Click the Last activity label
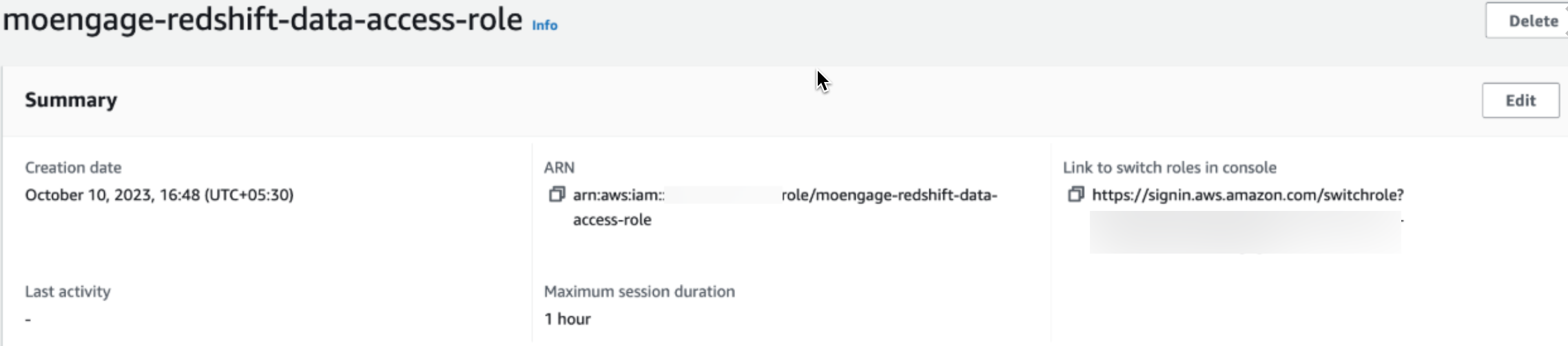Image resolution: width=1568 pixels, height=346 pixels. click(x=68, y=292)
